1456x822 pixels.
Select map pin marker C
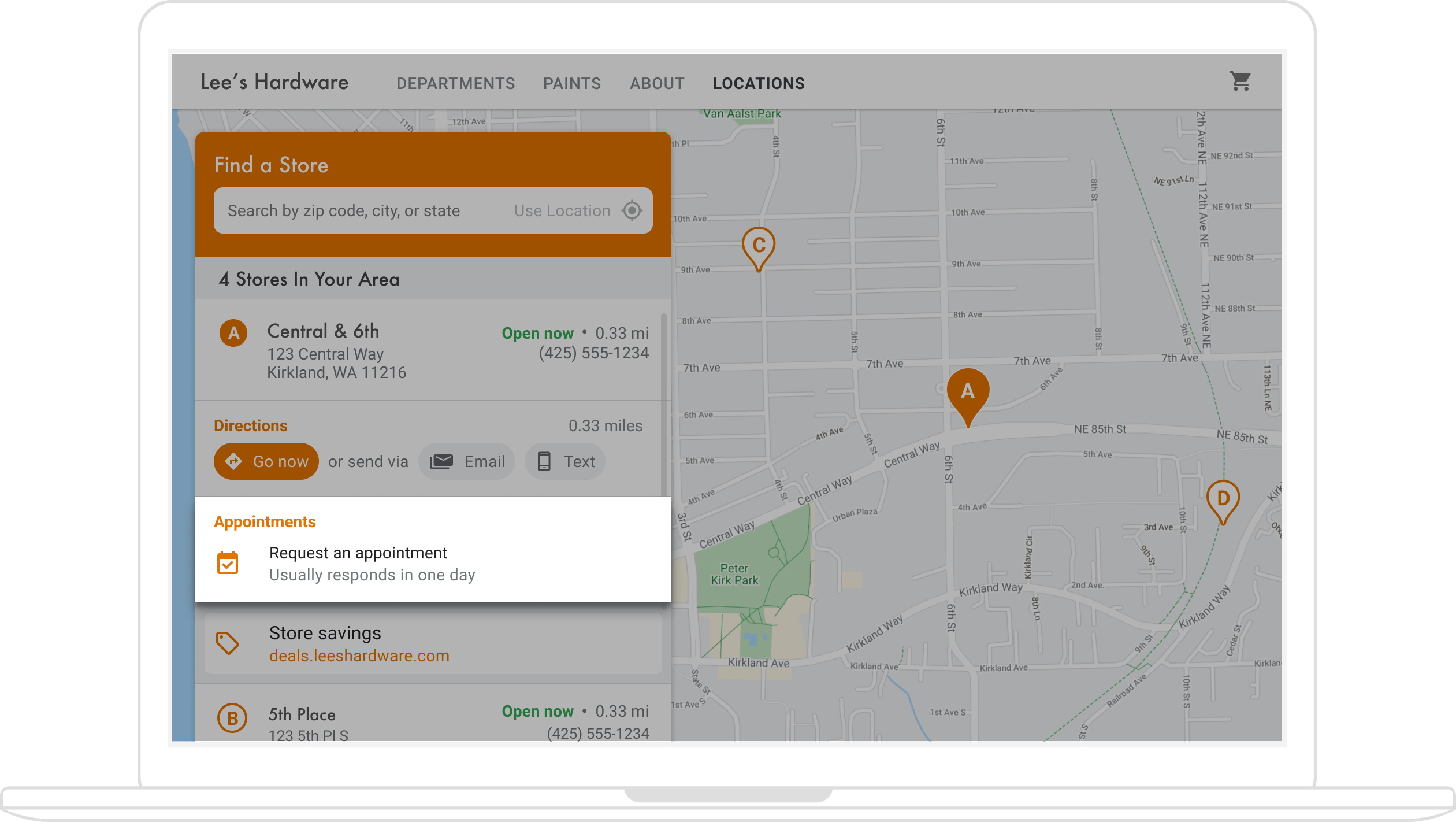click(x=758, y=246)
